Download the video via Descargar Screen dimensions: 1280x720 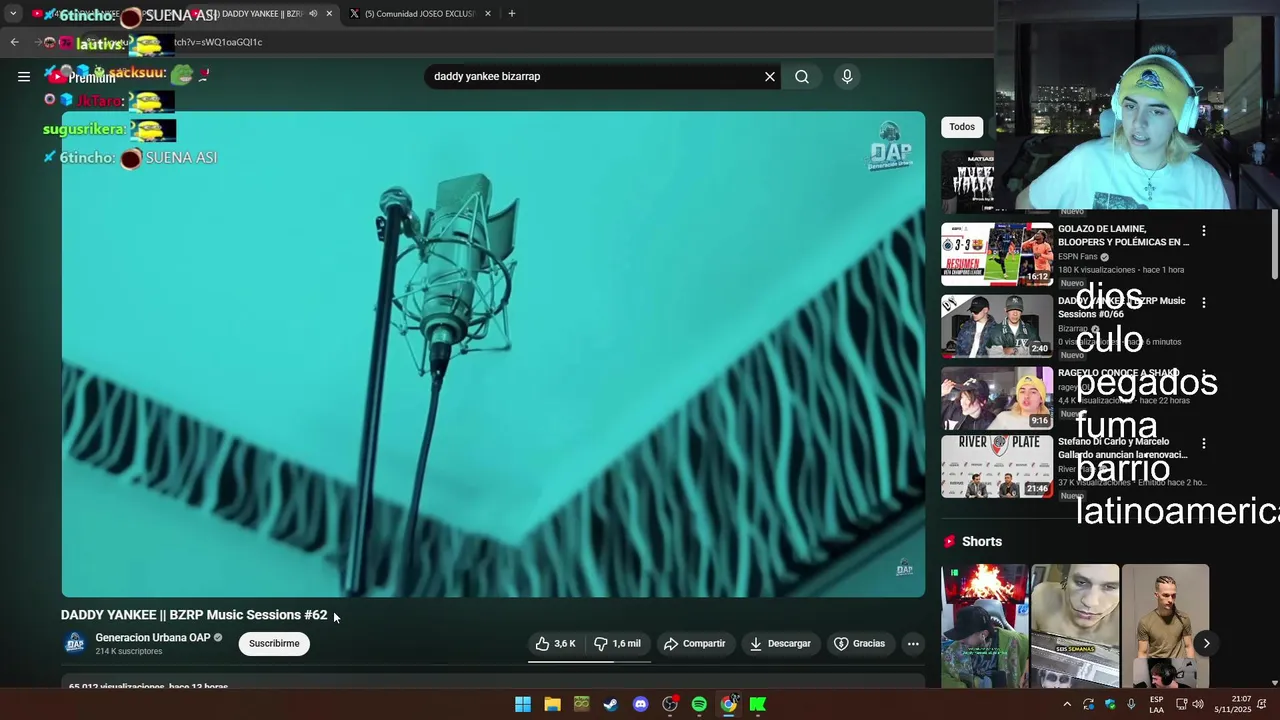point(780,644)
